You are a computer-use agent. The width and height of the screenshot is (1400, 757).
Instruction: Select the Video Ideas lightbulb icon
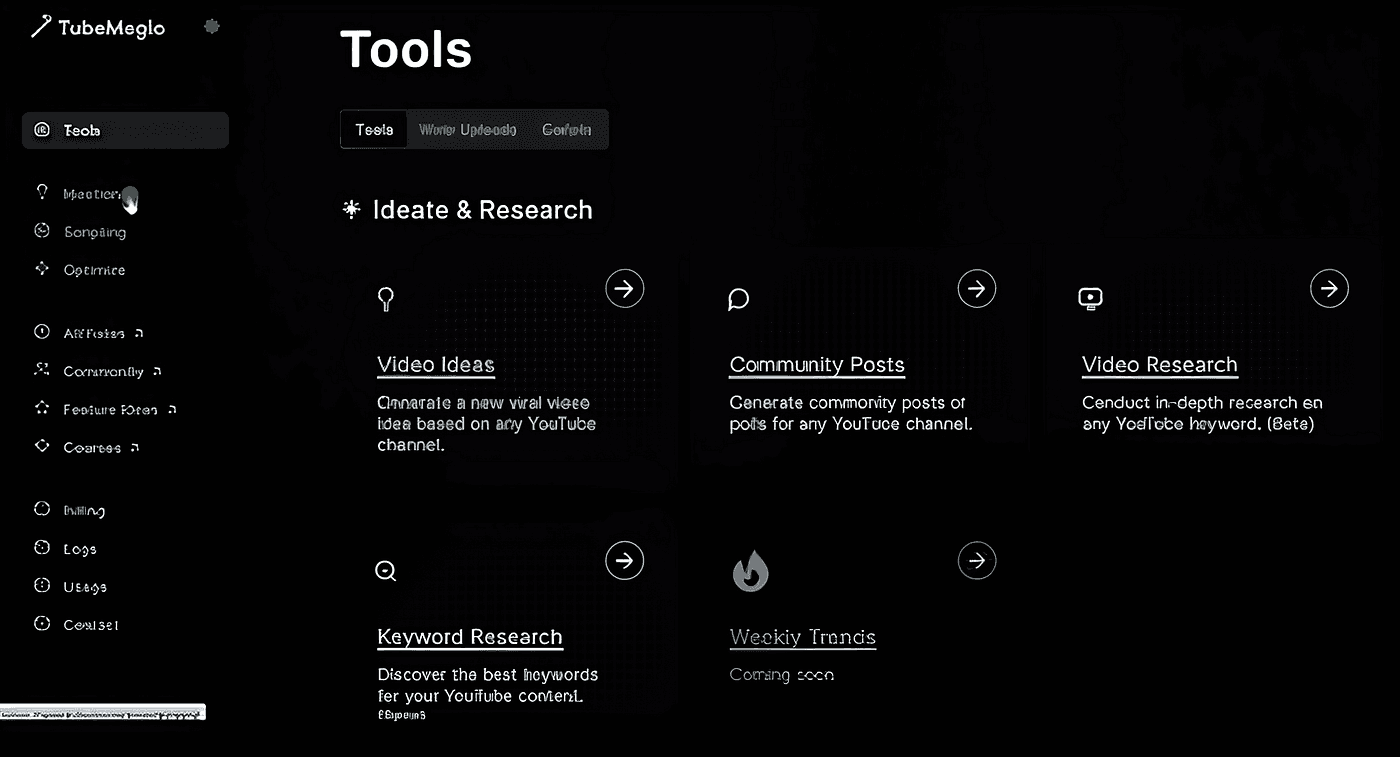click(x=386, y=299)
